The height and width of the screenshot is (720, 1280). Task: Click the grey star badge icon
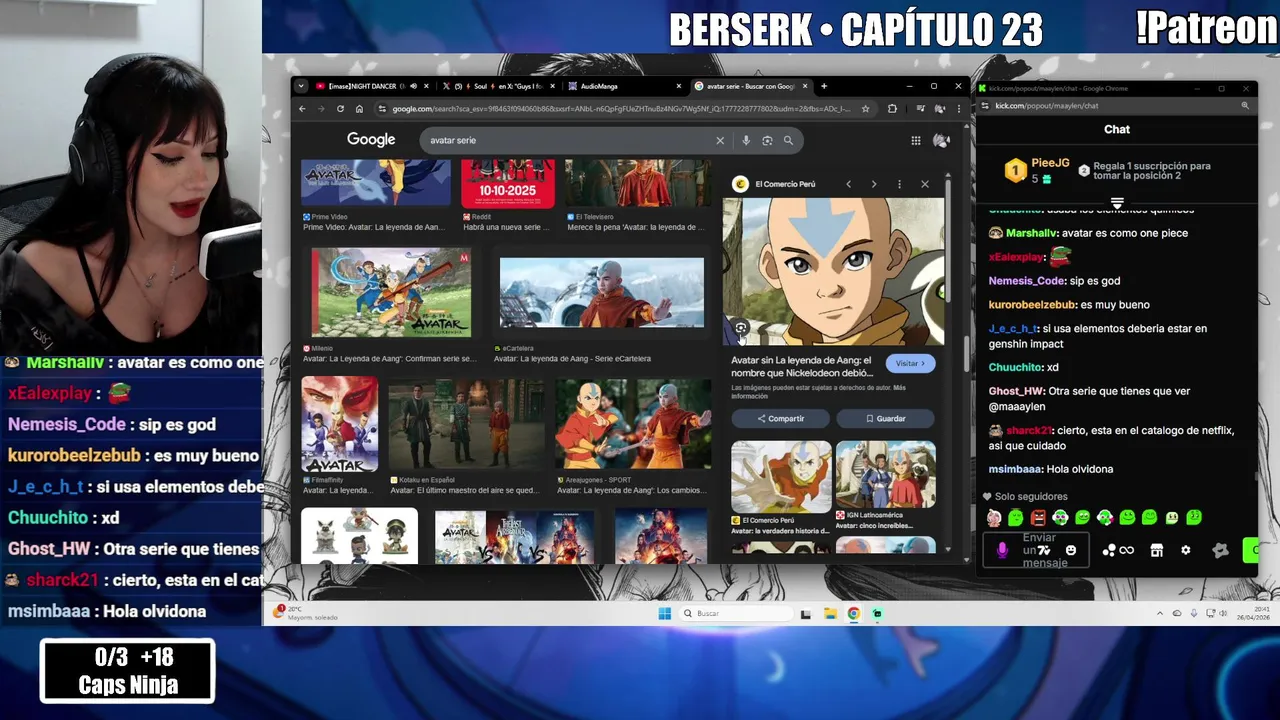click(x=1220, y=550)
